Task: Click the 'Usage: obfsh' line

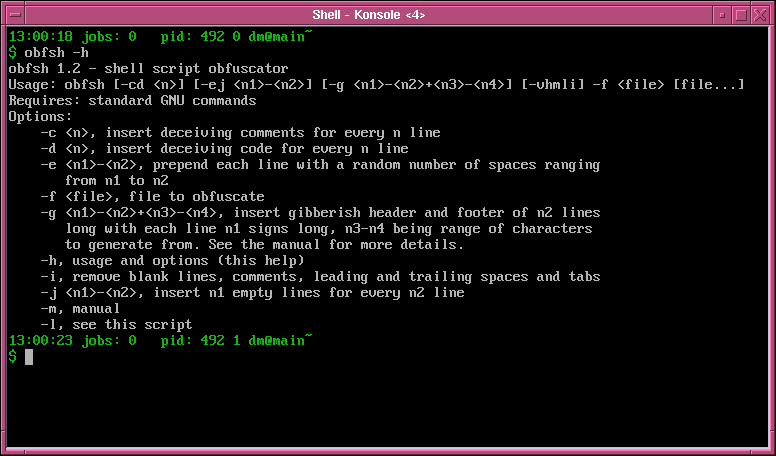Action: (376, 84)
